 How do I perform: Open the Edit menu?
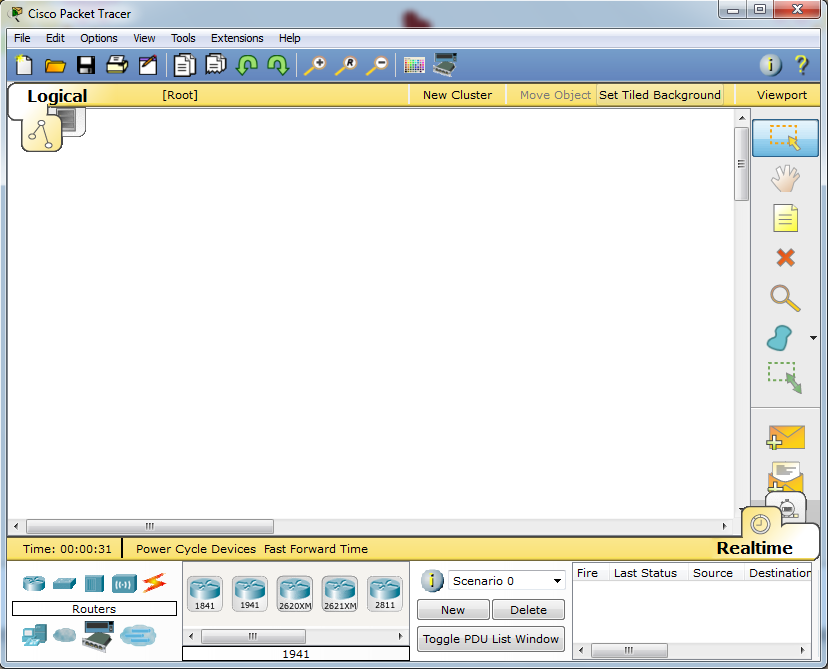(x=55, y=38)
